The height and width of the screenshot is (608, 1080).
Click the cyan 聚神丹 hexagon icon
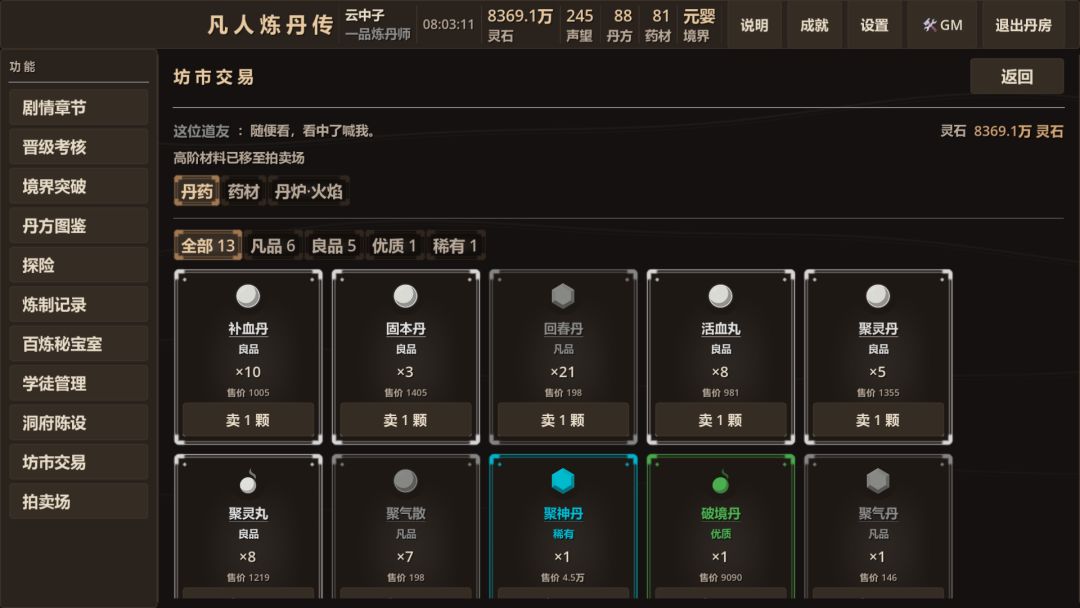563,481
